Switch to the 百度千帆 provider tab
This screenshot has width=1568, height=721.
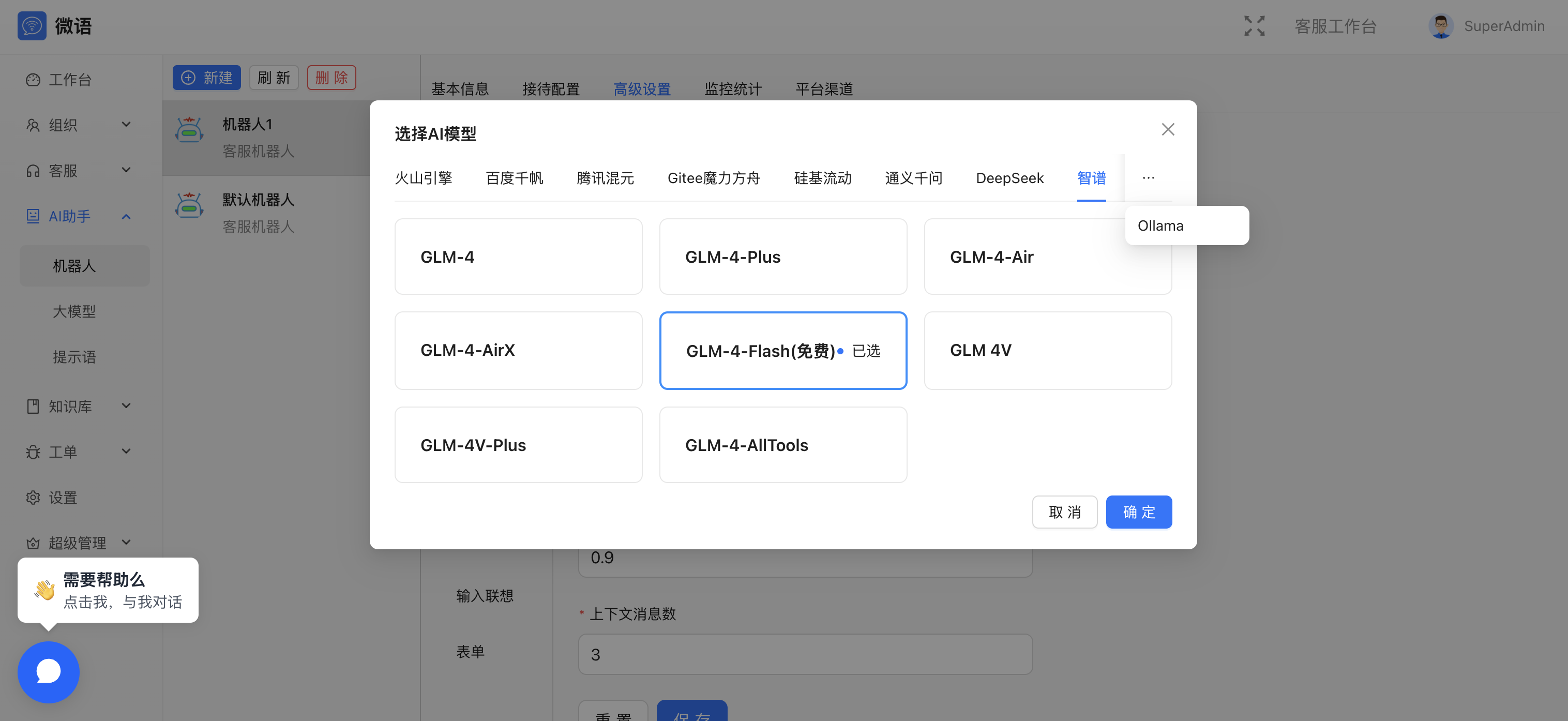pos(515,178)
